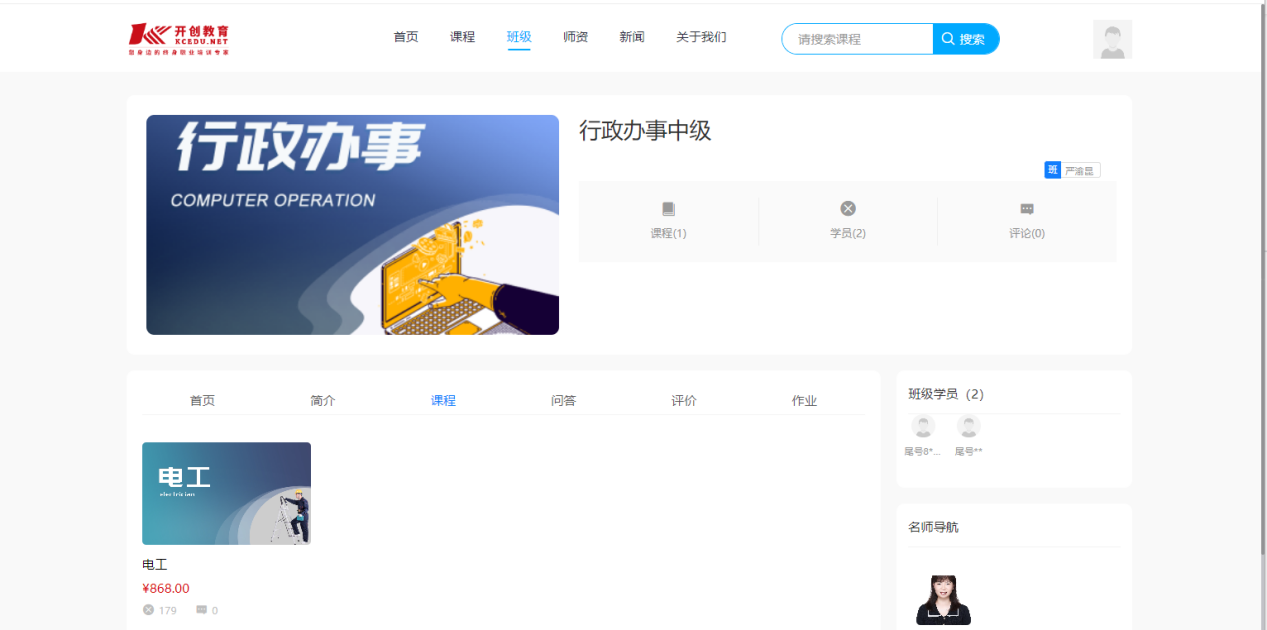Switch to the 简介 tab
The height and width of the screenshot is (630, 1267).
point(323,401)
